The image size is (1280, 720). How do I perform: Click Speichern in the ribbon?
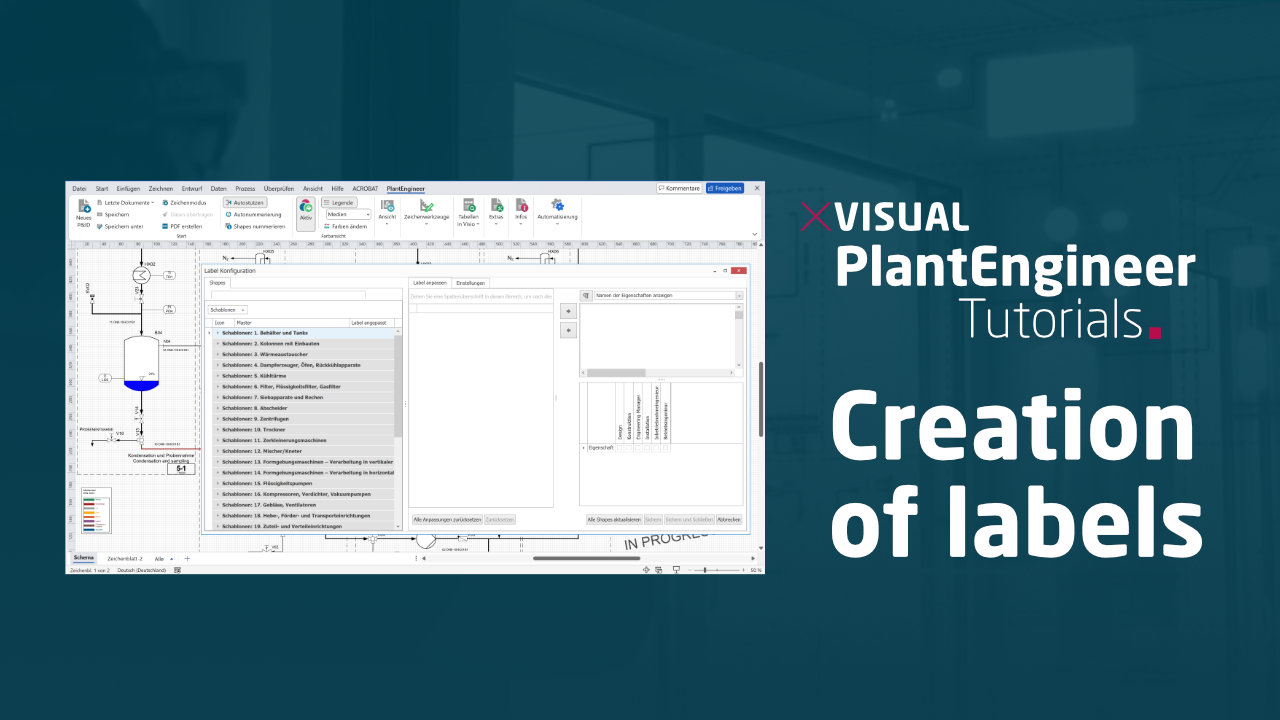click(x=113, y=214)
